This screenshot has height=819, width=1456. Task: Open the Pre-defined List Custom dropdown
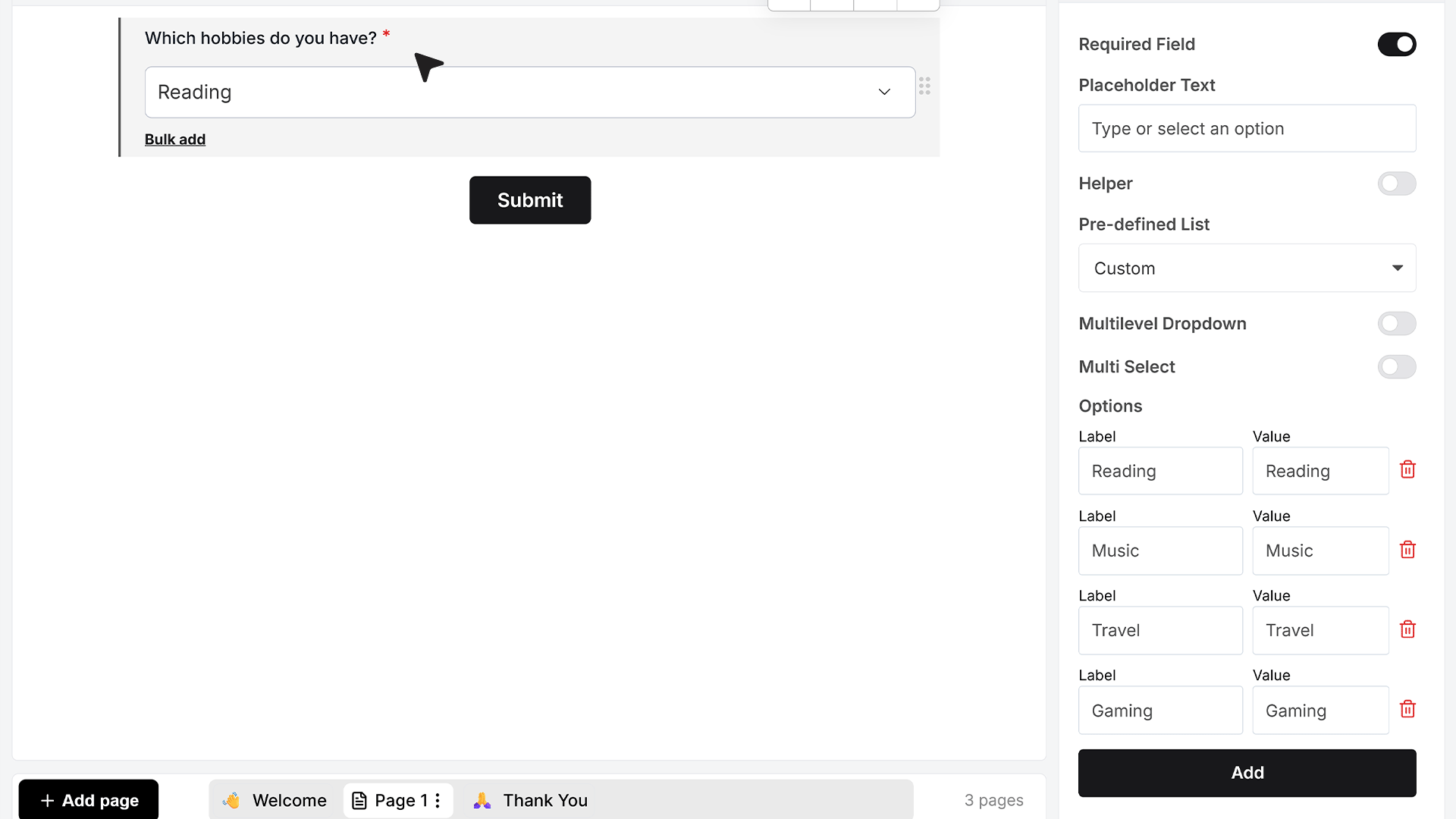pyautogui.click(x=1247, y=268)
